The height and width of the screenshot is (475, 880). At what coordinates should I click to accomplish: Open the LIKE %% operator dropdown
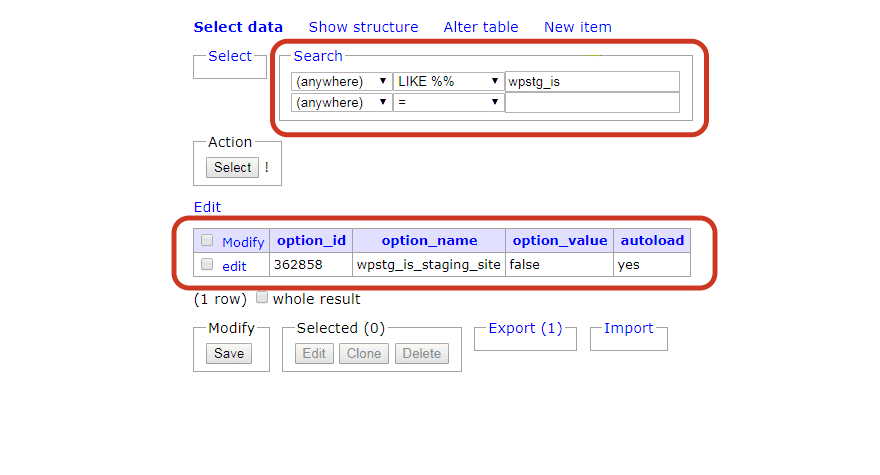[448, 81]
